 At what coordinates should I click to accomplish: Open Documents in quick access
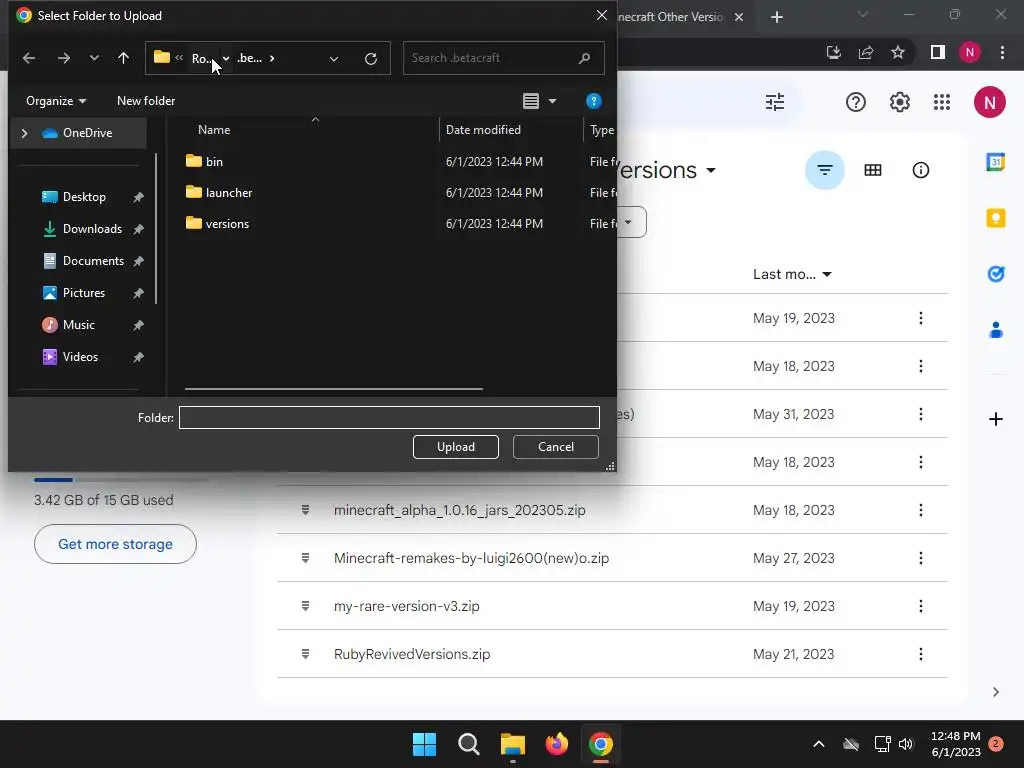point(93,261)
